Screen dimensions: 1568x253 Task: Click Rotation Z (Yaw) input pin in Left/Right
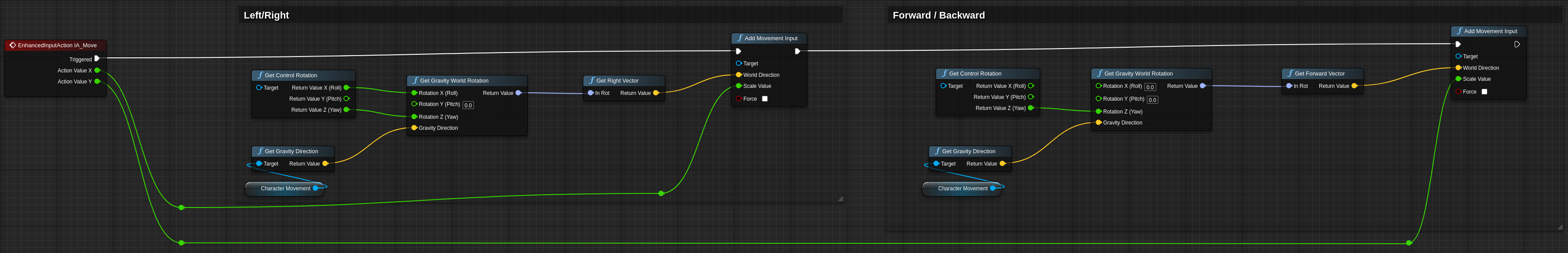tap(414, 117)
